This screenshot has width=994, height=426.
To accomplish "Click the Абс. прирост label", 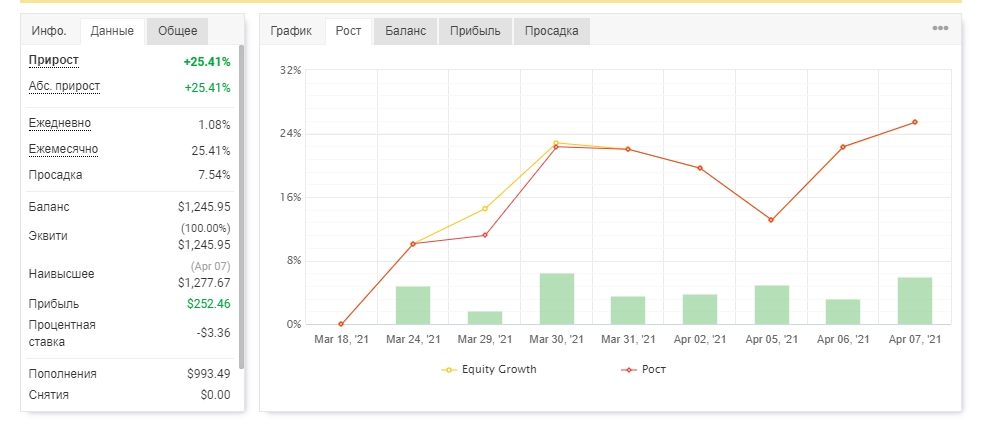I will pos(64,87).
